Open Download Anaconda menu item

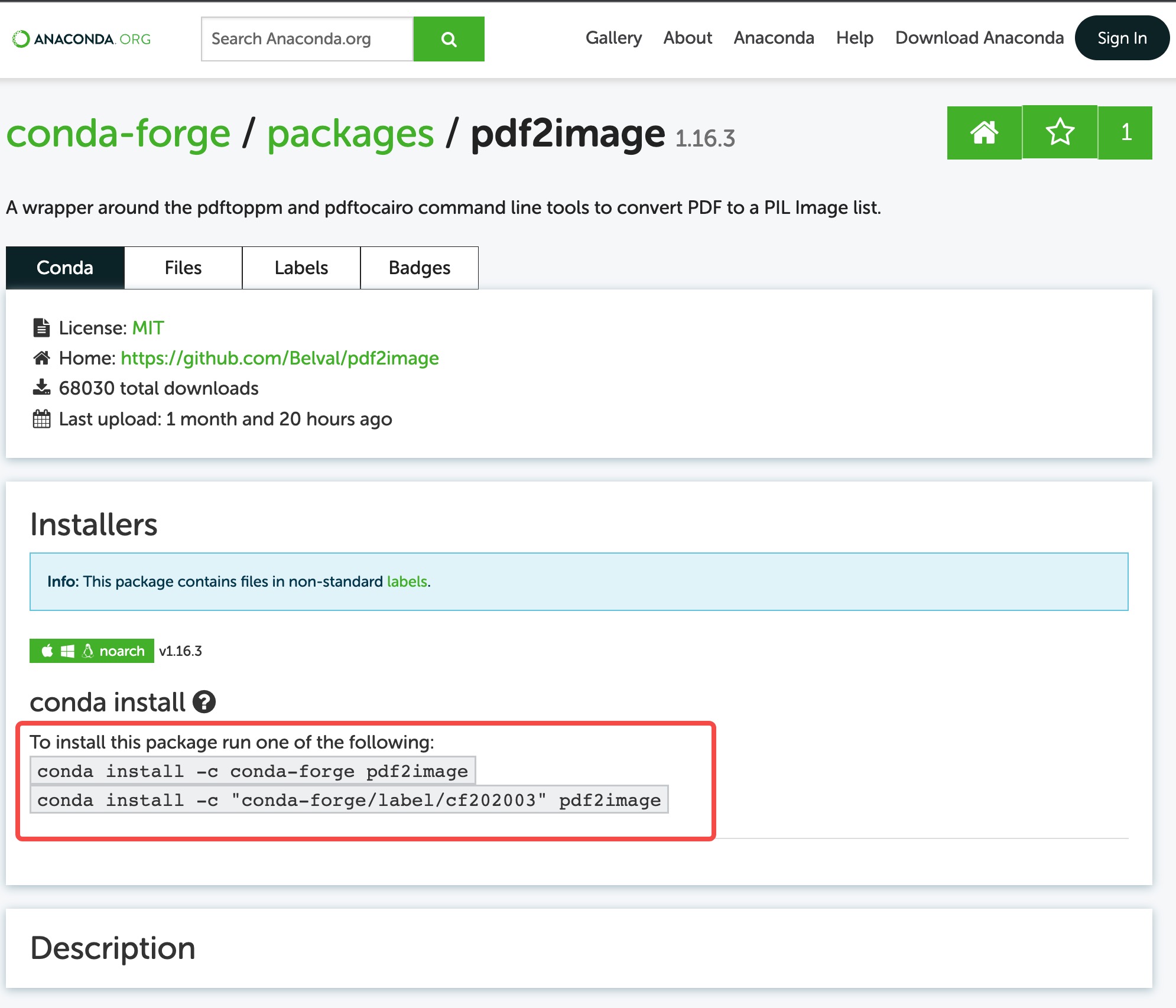(x=979, y=38)
